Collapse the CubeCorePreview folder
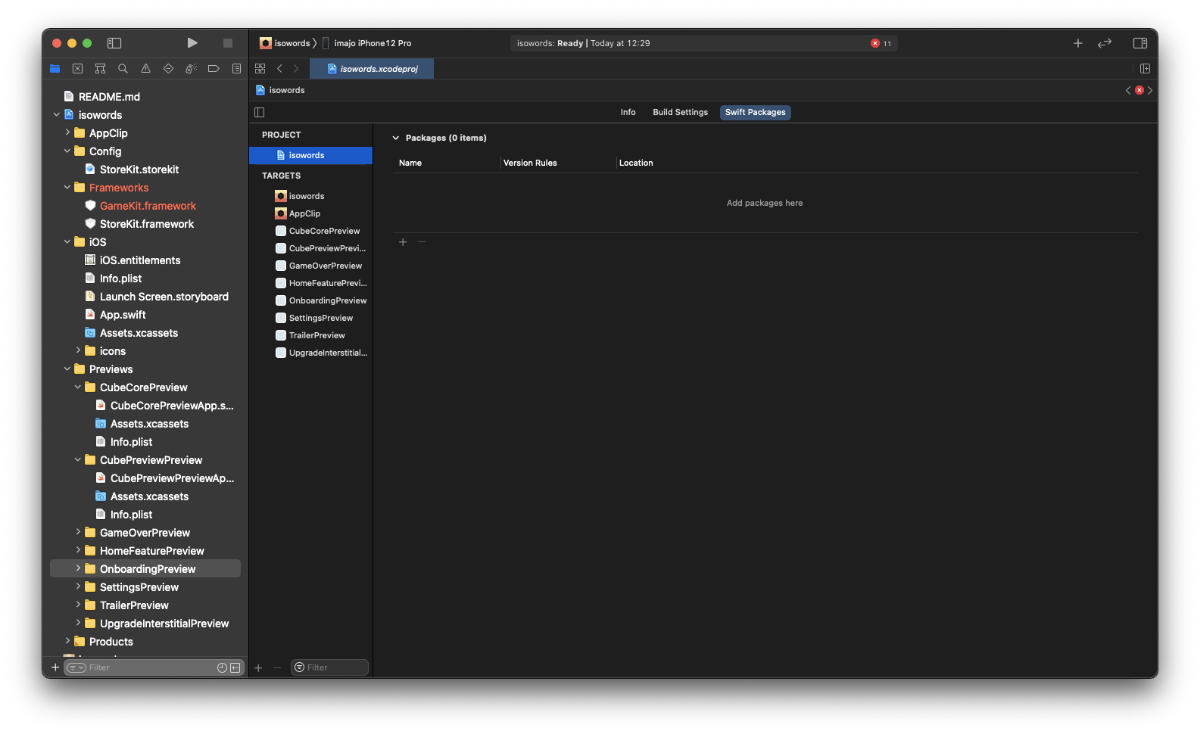This screenshot has height=734, width=1200. 78,387
